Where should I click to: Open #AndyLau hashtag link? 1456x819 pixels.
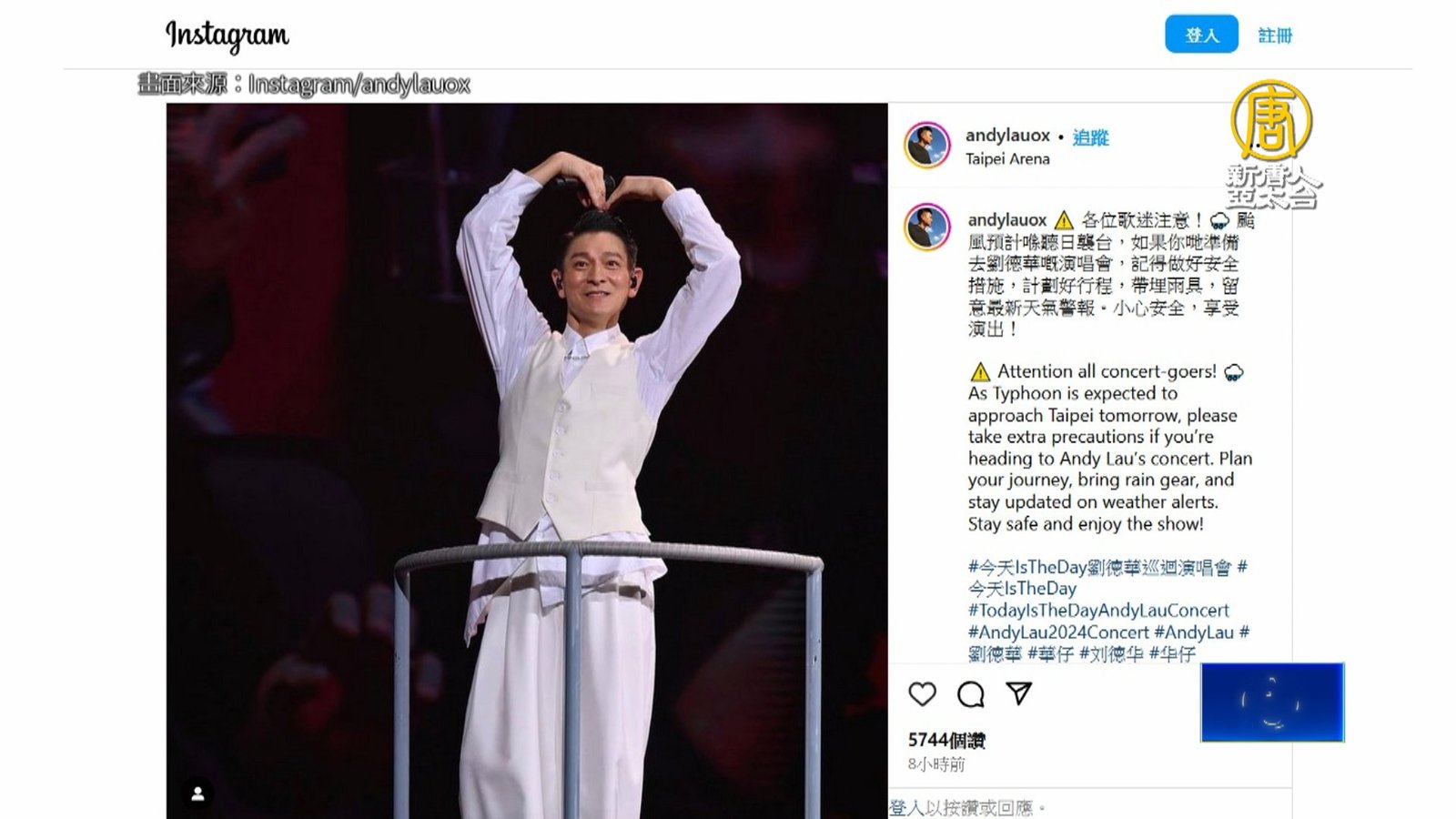point(1194,632)
